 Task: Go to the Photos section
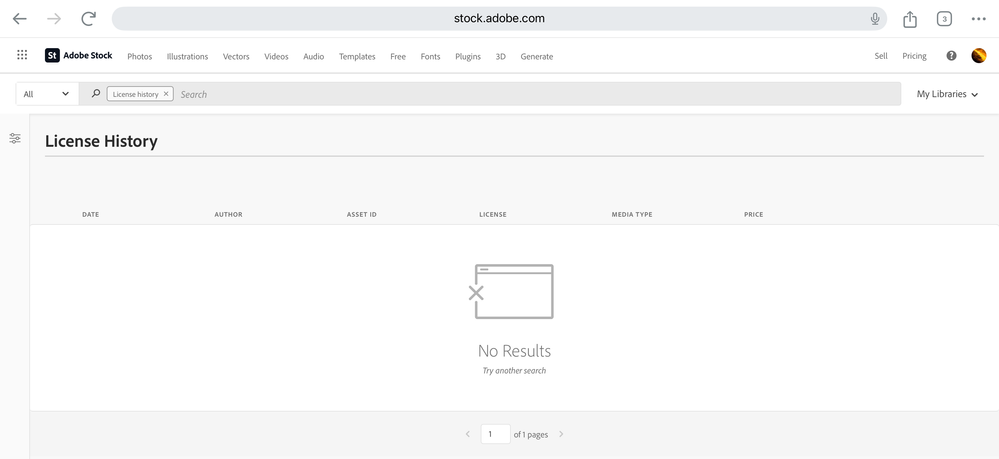coord(140,57)
